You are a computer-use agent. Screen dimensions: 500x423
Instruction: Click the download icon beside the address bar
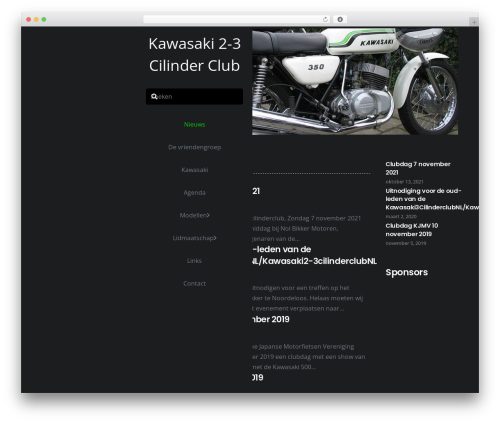(340, 20)
